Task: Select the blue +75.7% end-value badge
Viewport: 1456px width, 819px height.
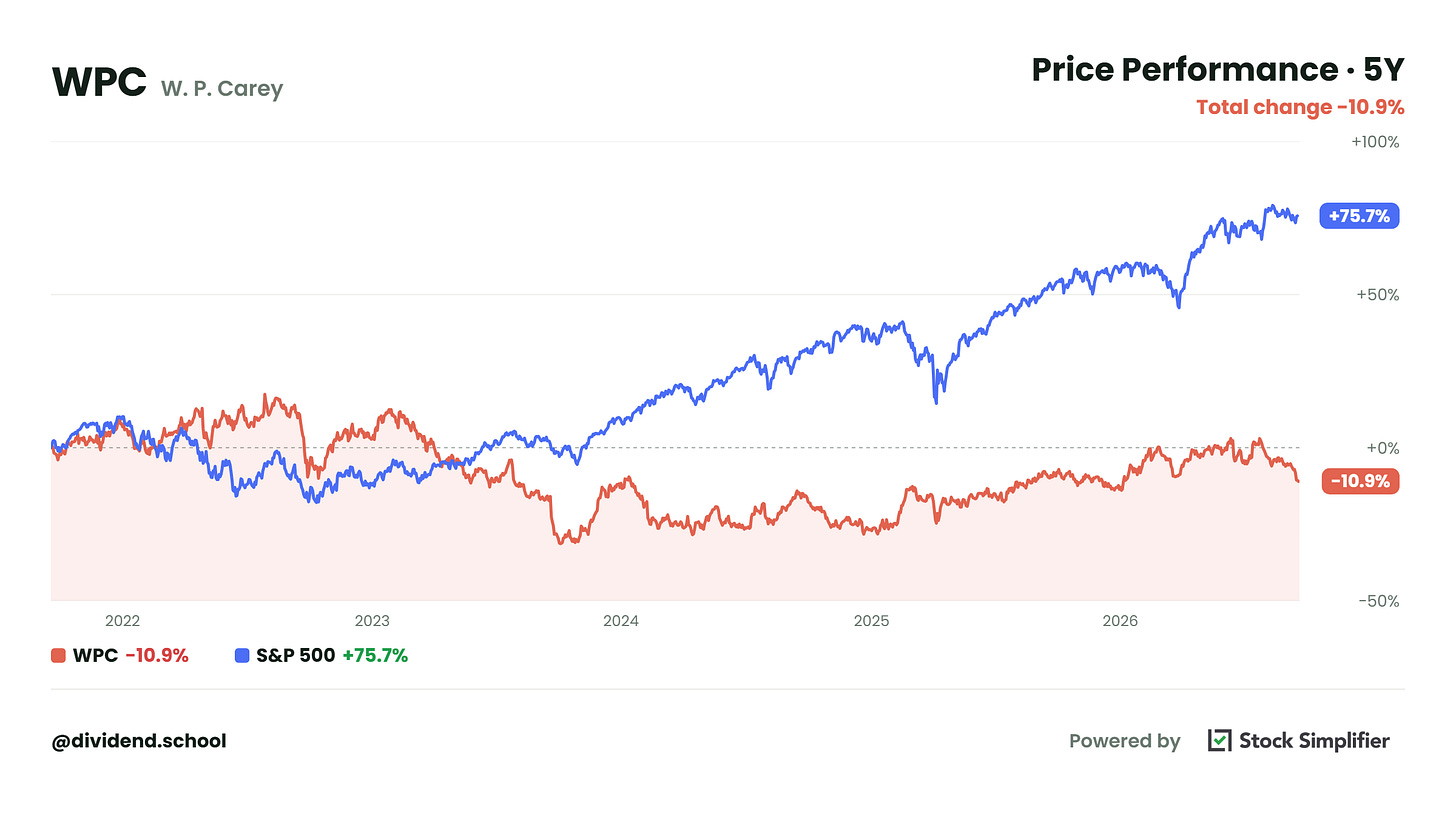Action: tap(1360, 215)
